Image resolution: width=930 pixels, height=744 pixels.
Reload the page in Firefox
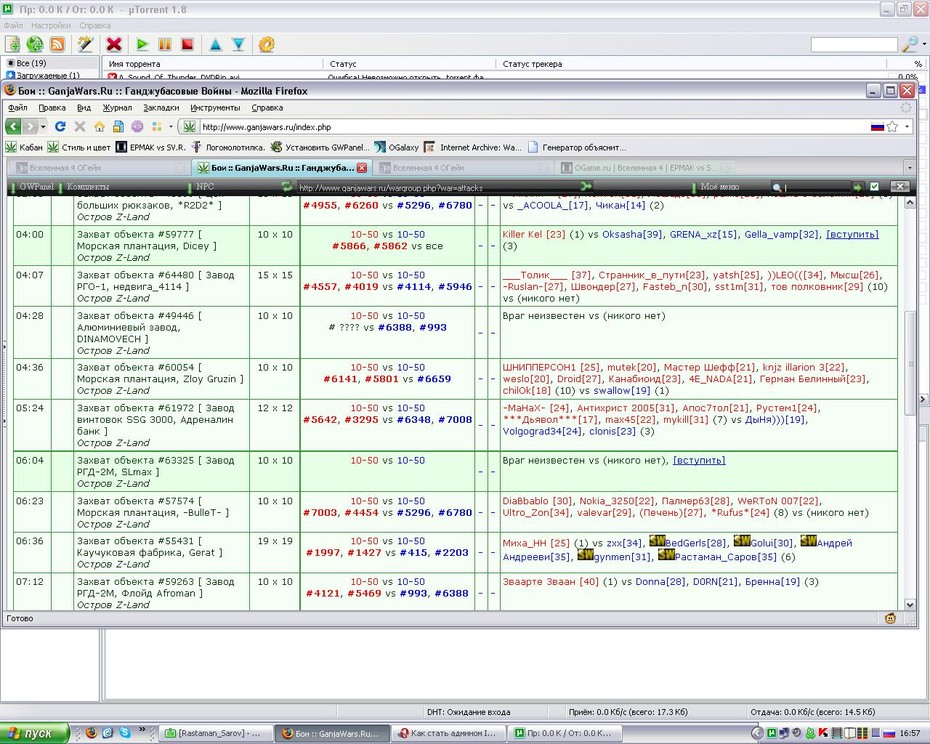click(60, 126)
